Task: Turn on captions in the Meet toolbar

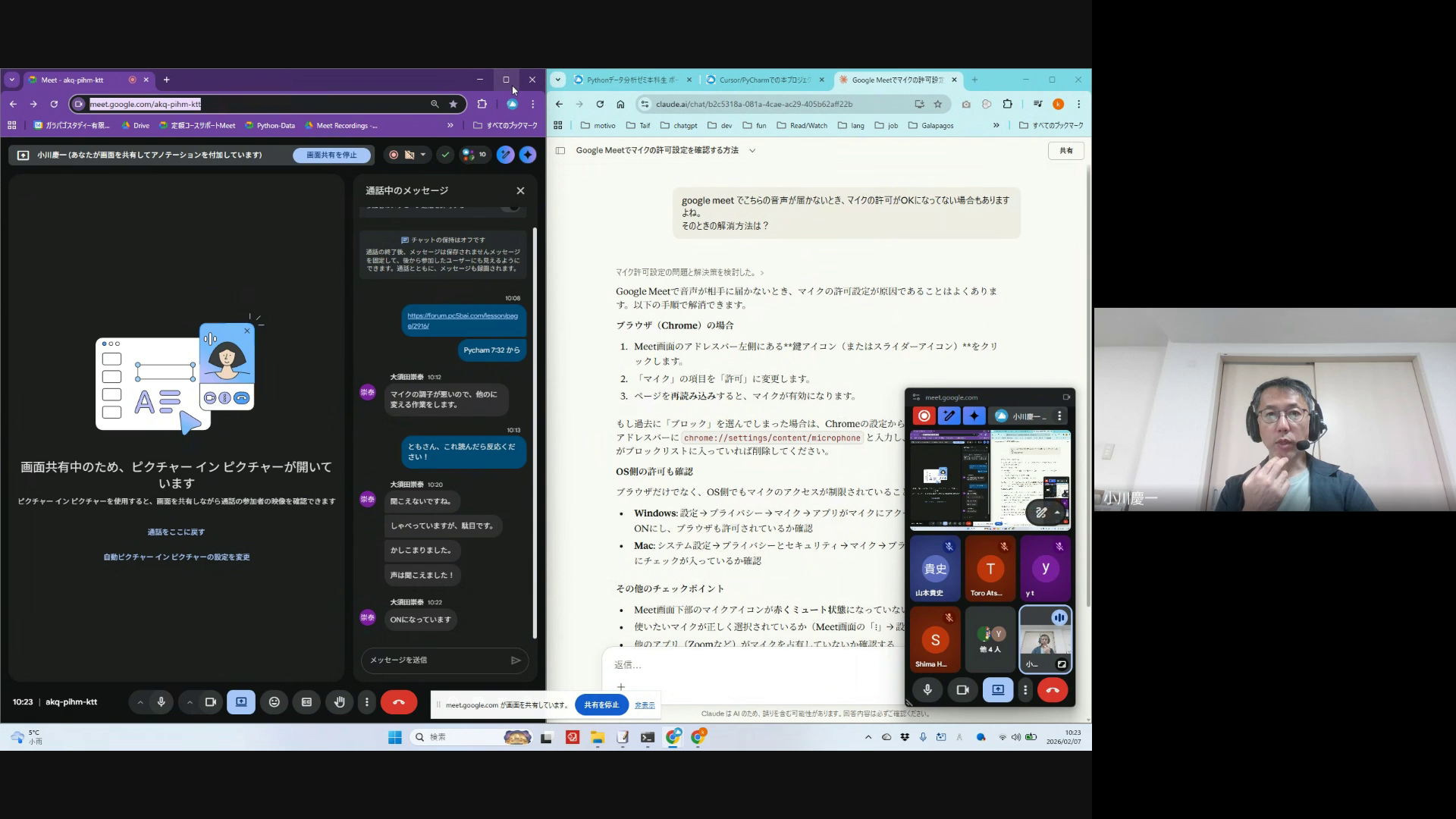Action: pyautogui.click(x=306, y=702)
